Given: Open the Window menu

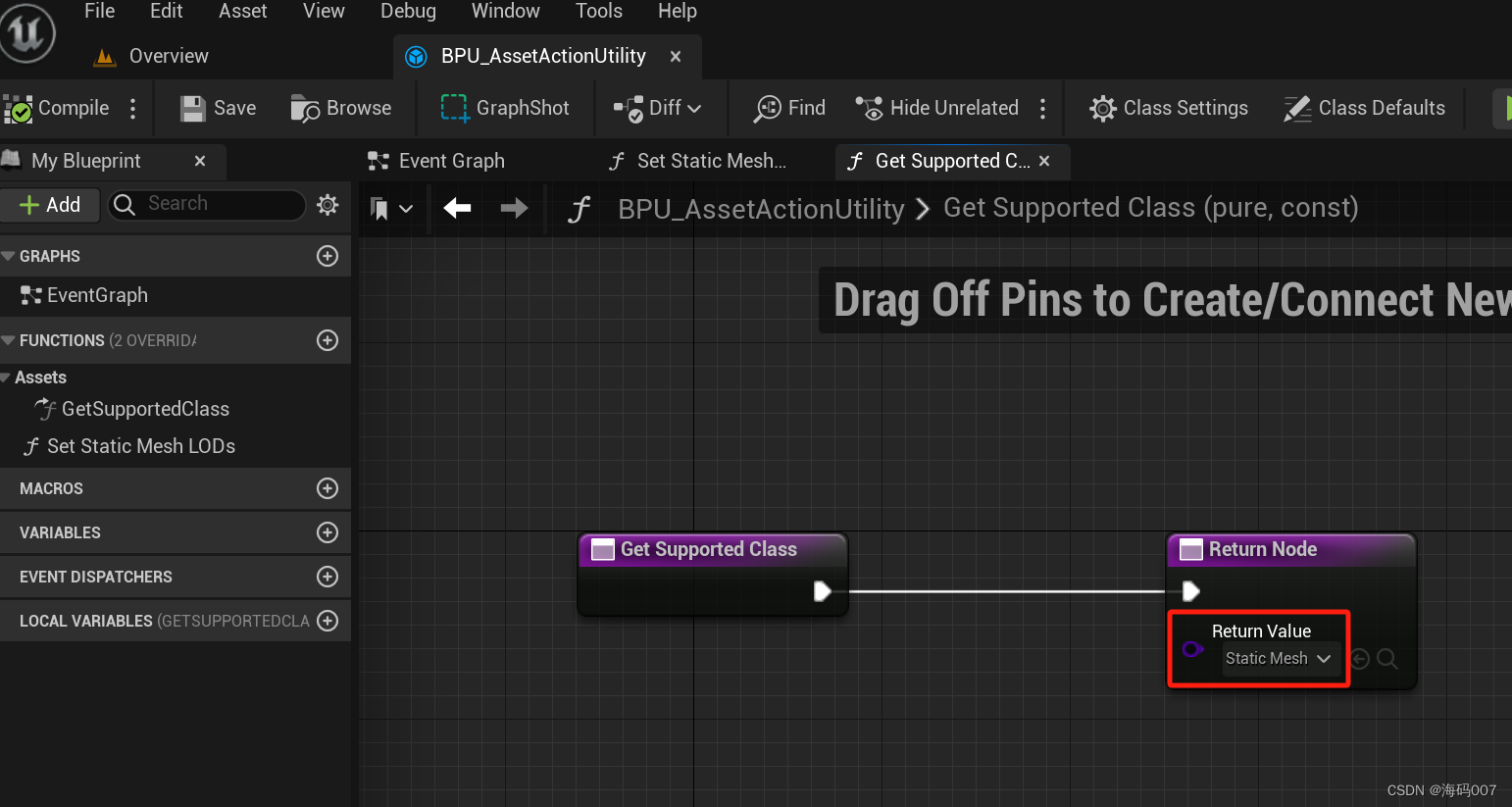Looking at the screenshot, I should click(x=506, y=12).
